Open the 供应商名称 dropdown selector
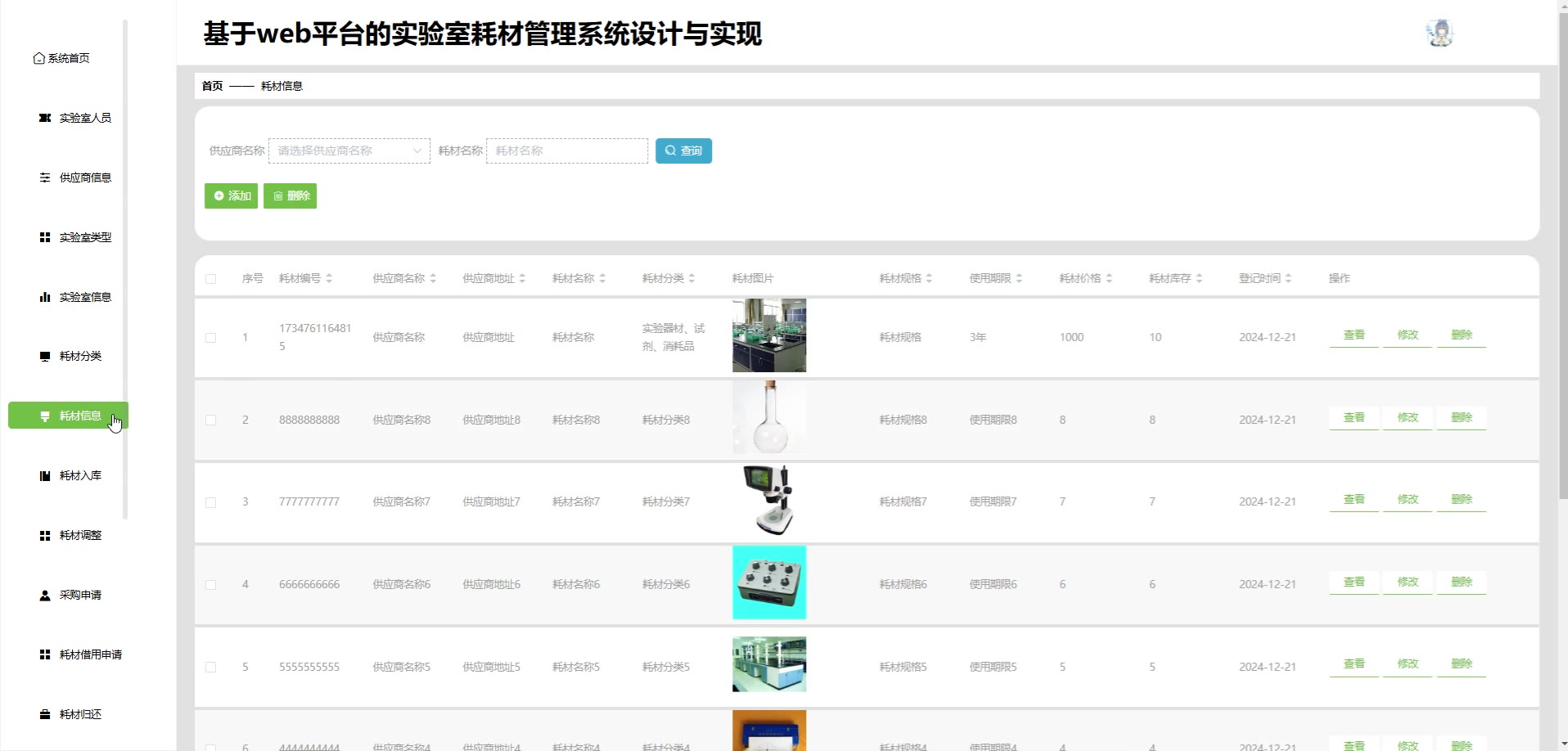 (349, 151)
